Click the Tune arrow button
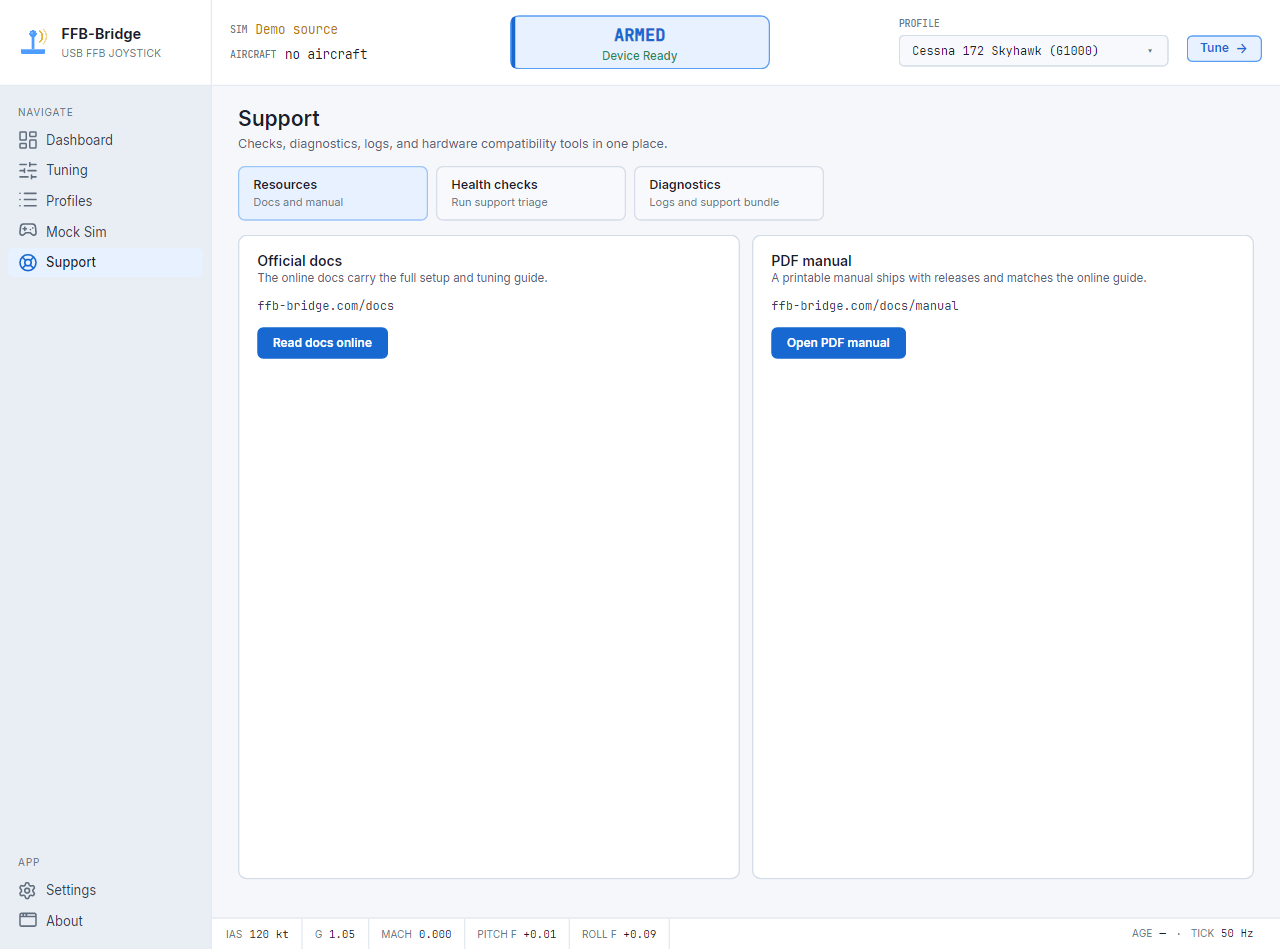Screen dimensions: 1280x949 point(1224,48)
